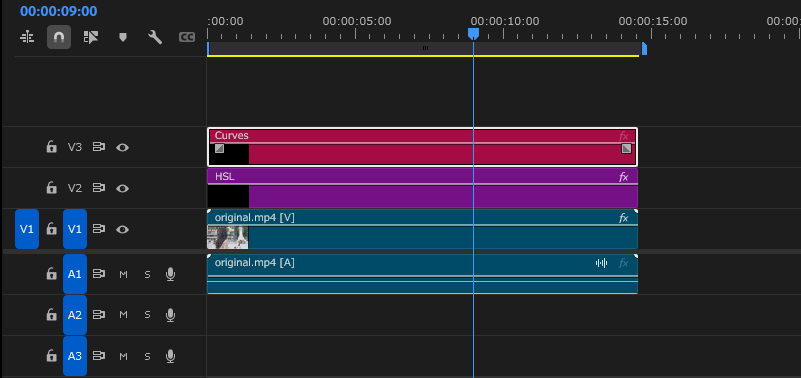Enable voice-over record on track A2

171,315
